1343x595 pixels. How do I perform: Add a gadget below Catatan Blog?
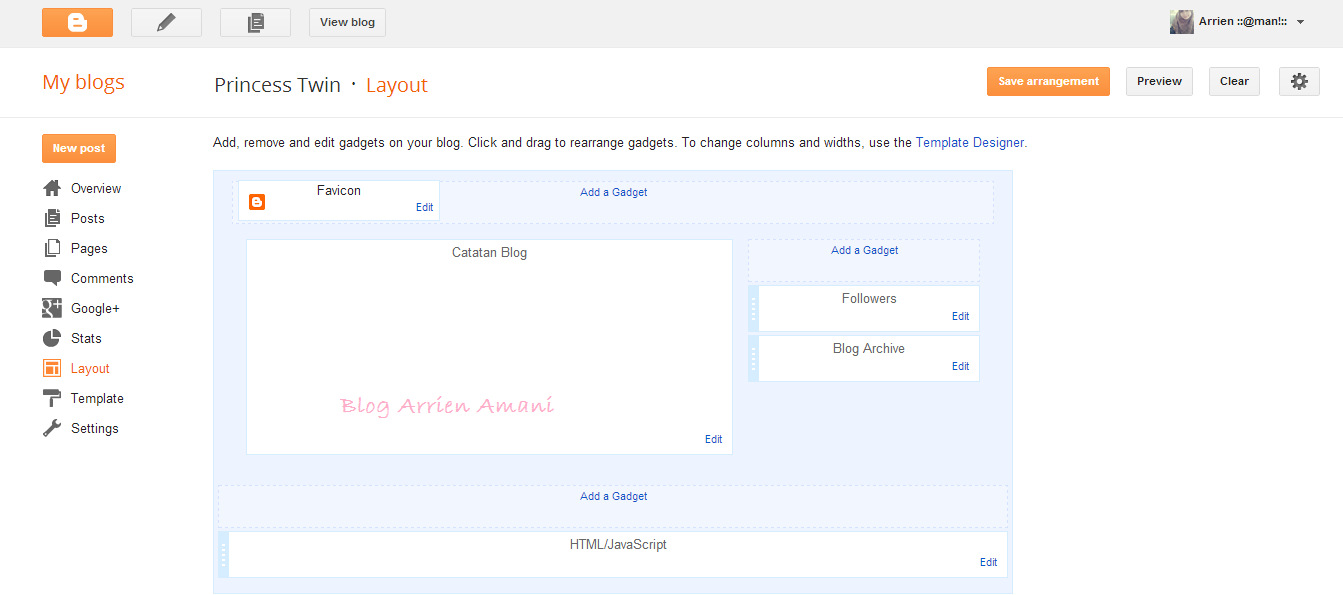point(613,496)
